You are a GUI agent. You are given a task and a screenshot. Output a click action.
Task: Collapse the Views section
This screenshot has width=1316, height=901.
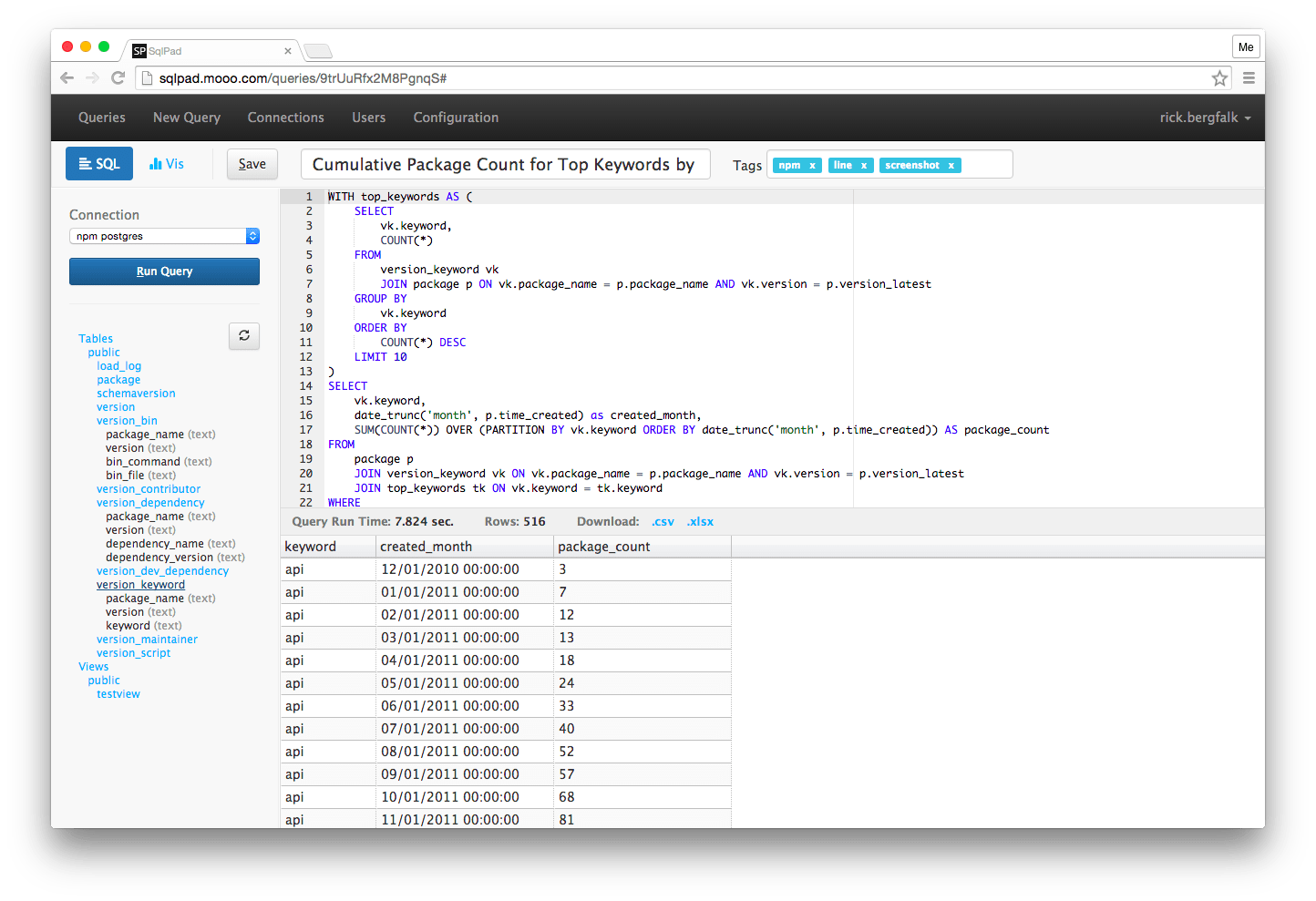pyautogui.click(x=93, y=667)
